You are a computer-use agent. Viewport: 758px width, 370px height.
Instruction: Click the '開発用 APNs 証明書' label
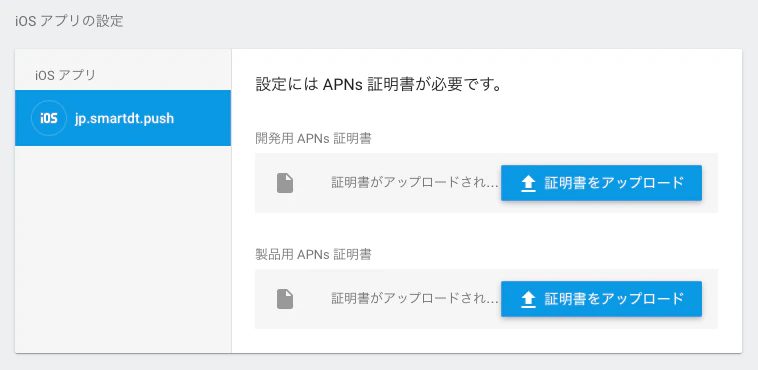(x=313, y=139)
